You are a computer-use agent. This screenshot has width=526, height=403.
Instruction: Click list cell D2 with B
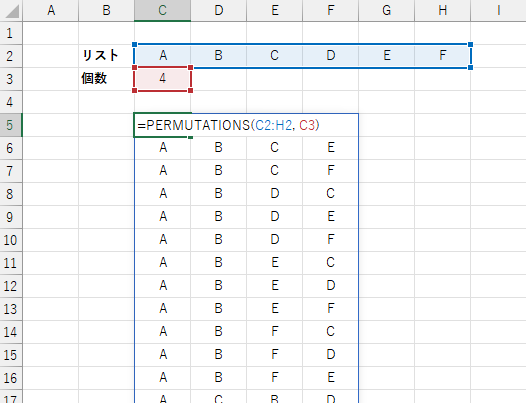click(x=219, y=56)
